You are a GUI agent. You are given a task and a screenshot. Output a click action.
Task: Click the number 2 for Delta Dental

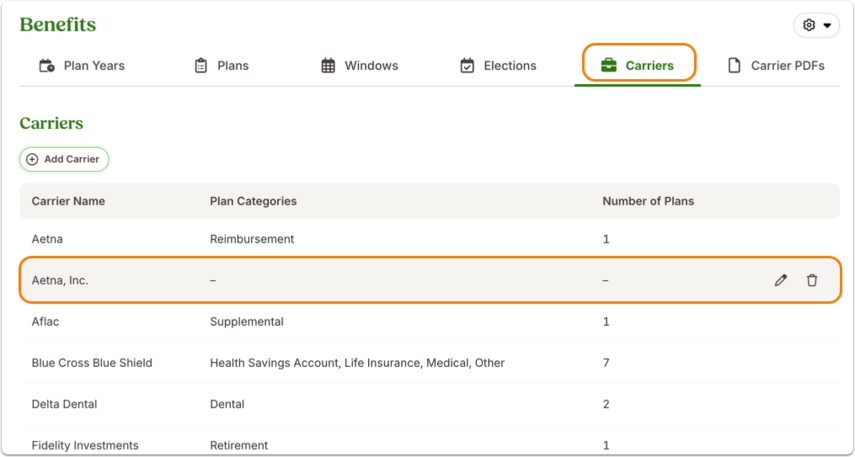[606, 404]
